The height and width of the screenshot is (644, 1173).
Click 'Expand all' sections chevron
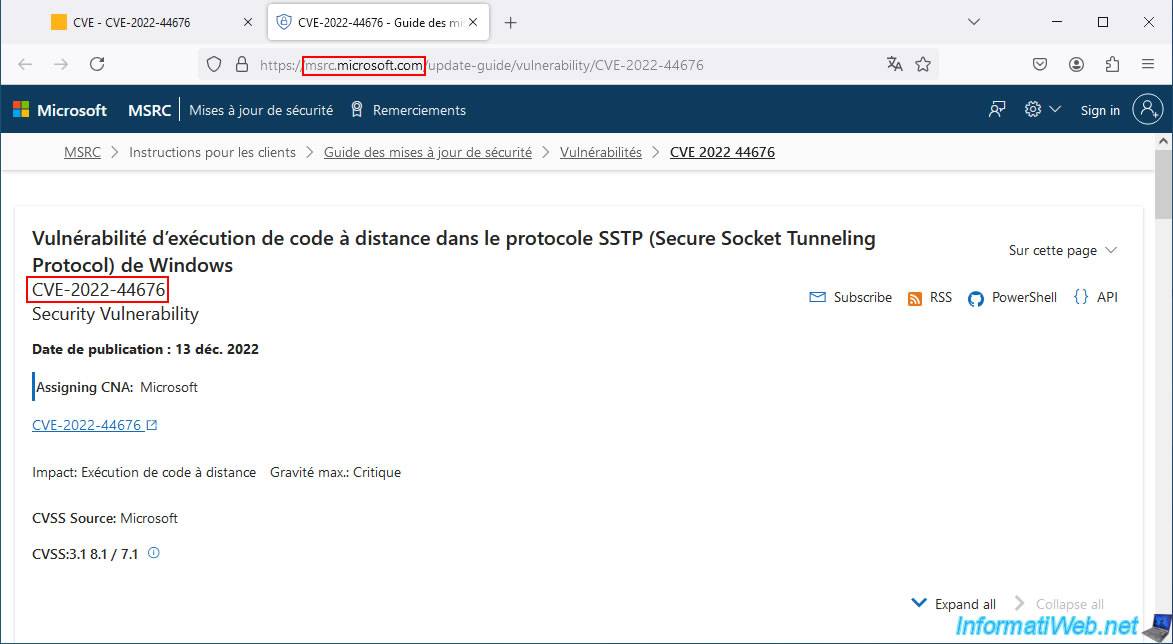(919, 603)
